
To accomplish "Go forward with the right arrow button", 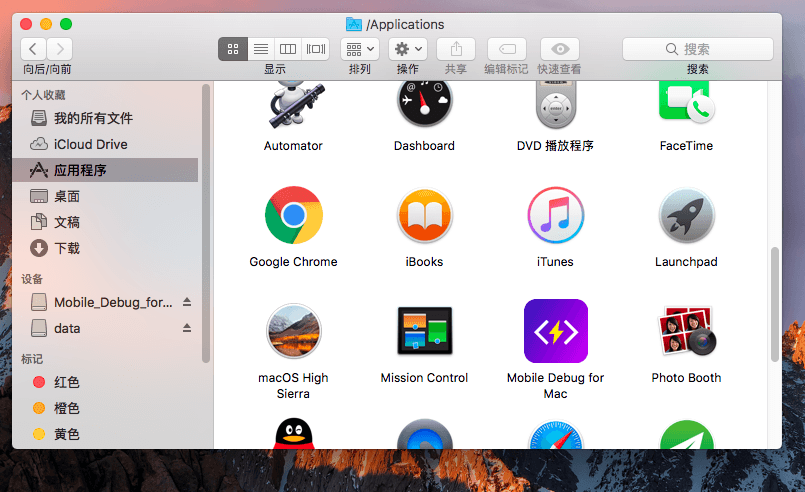I will (60, 49).
